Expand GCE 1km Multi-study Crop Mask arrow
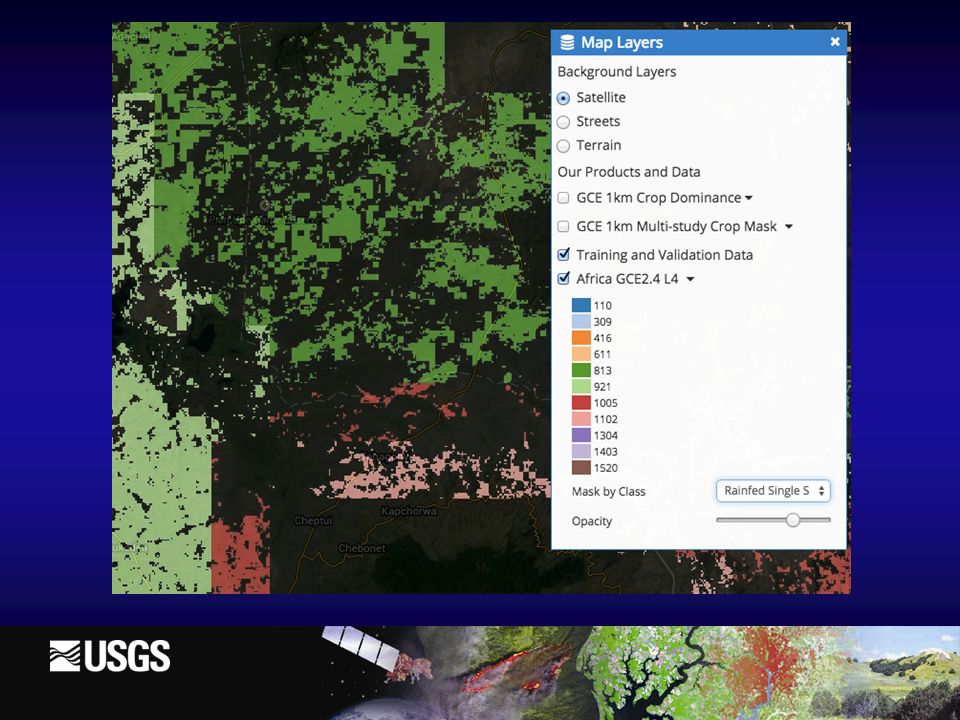960x720 pixels. click(x=789, y=227)
